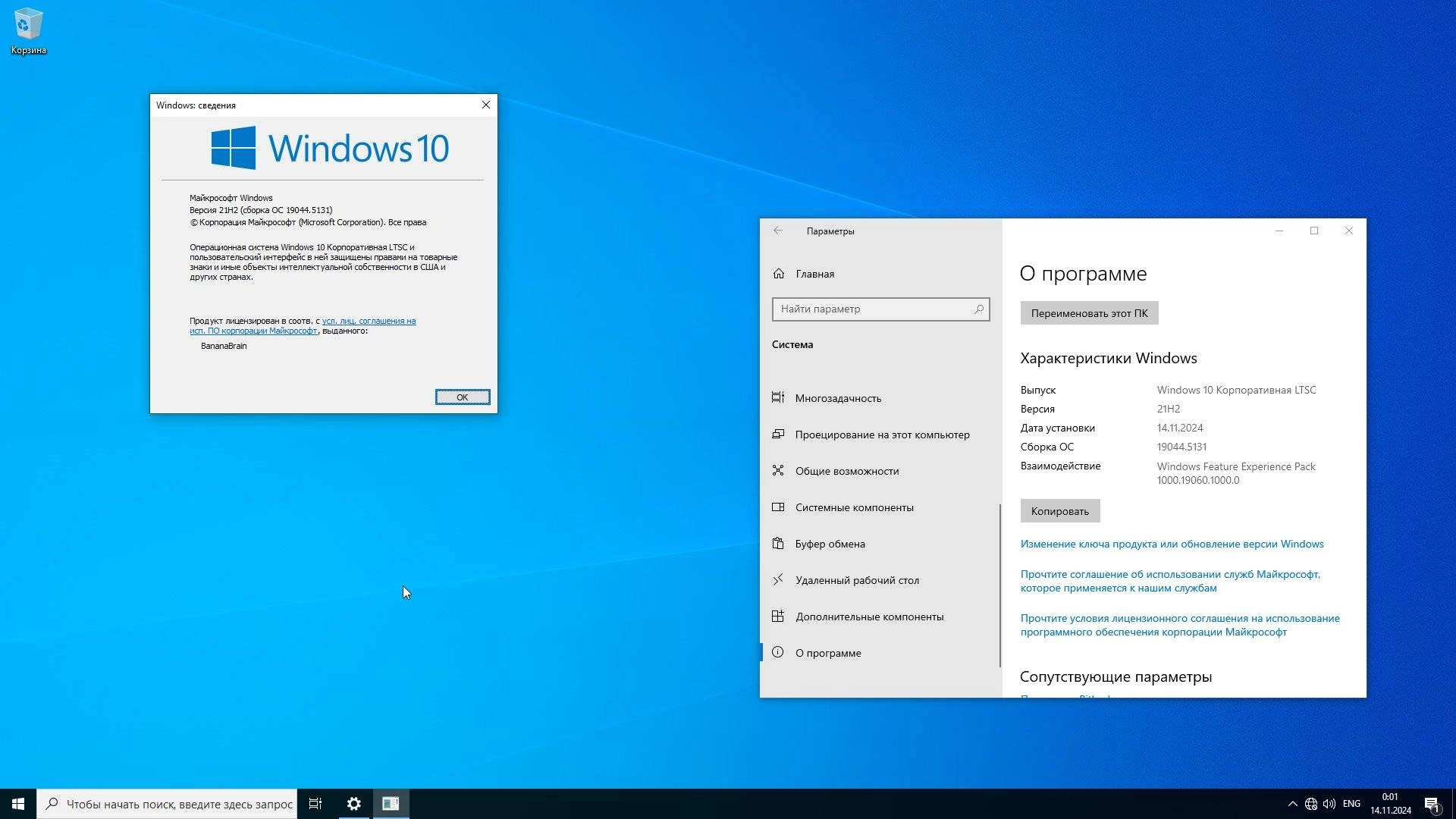The height and width of the screenshot is (819, 1456).
Task: Click the 19044.5131 build number value
Action: coord(1181,447)
